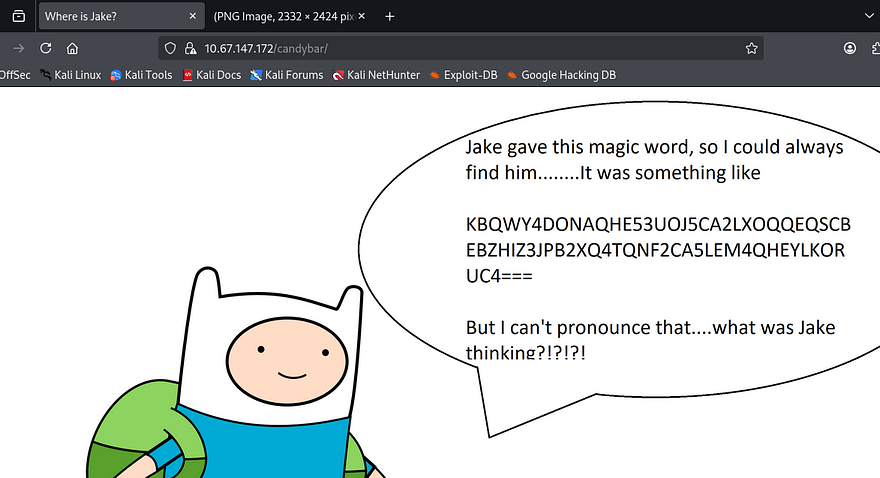Go to the browser home page
The image size is (880, 478).
click(x=72, y=48)
